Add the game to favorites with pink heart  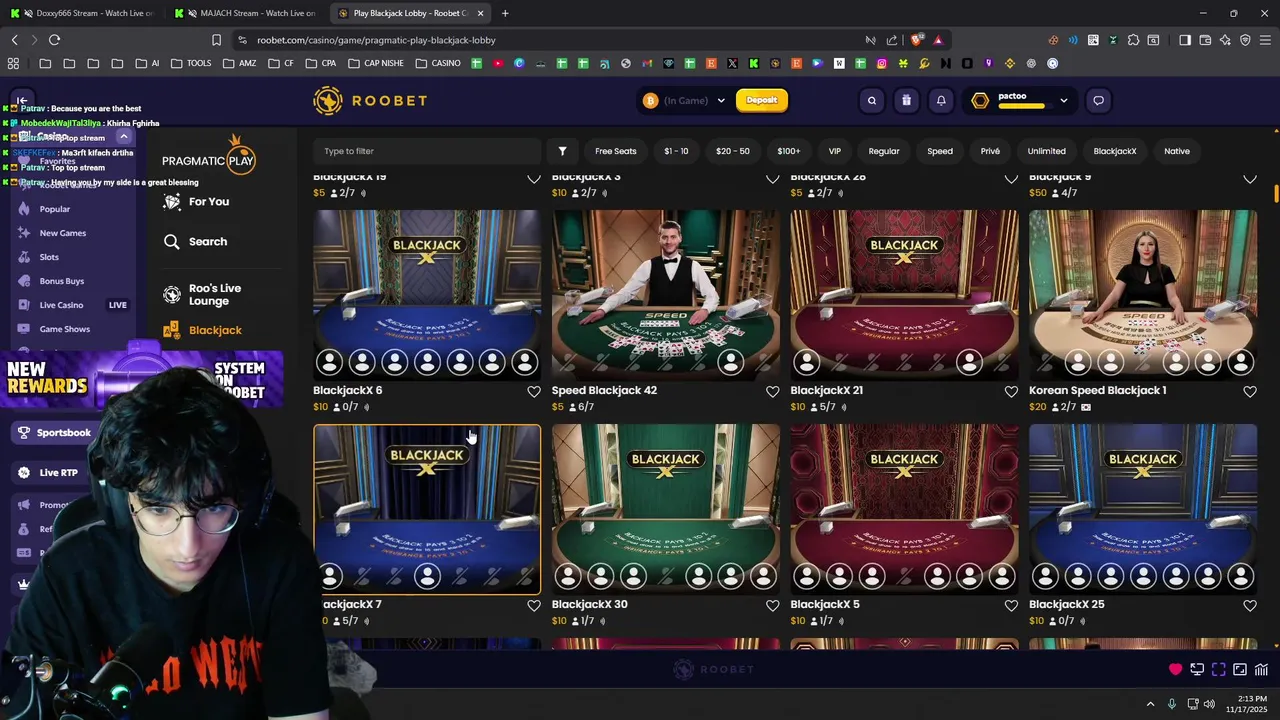[1175, 669]
